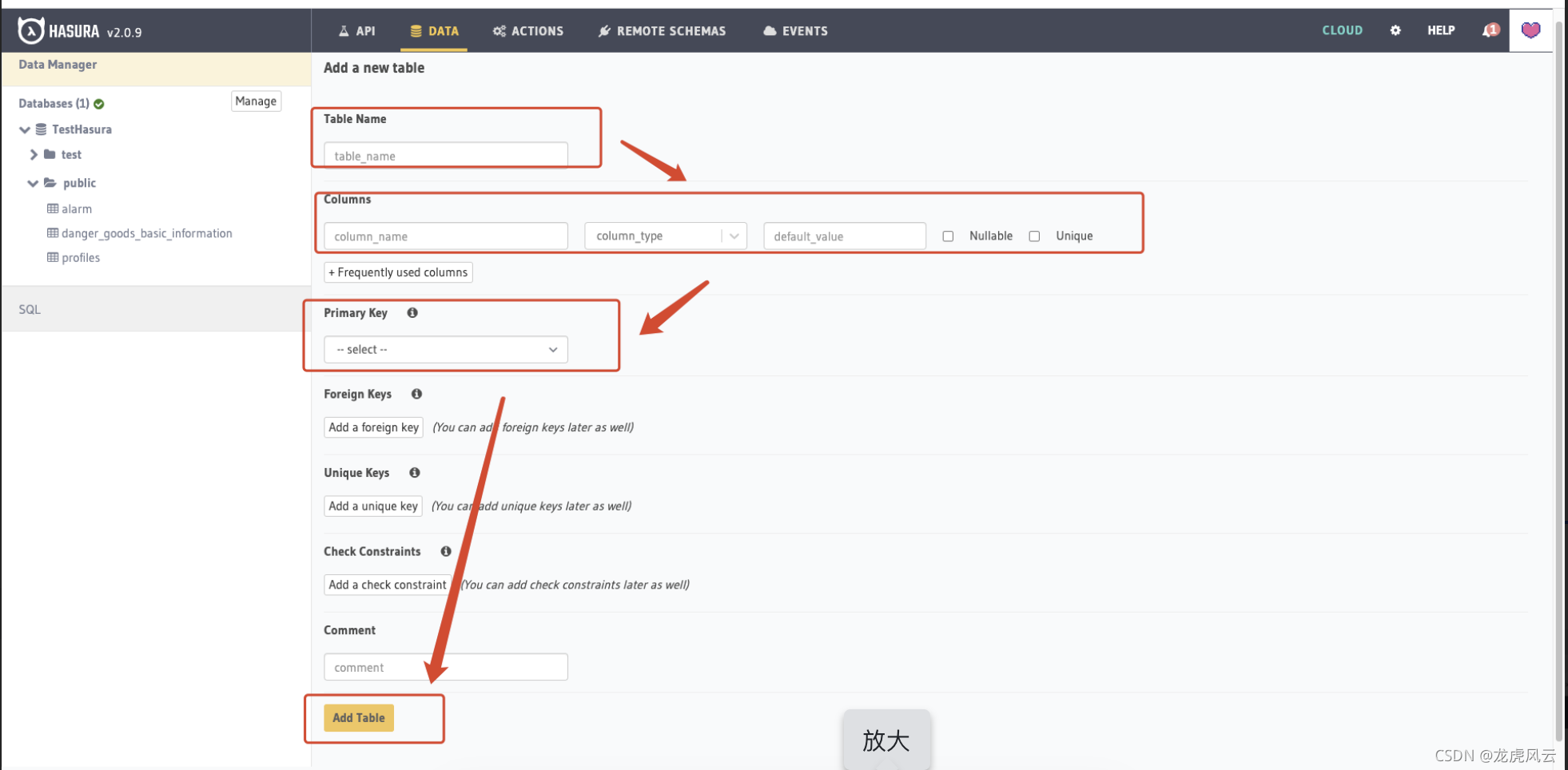Click the profiles table grid icon
Screen dimensions: 1568x770
[53, 257]
